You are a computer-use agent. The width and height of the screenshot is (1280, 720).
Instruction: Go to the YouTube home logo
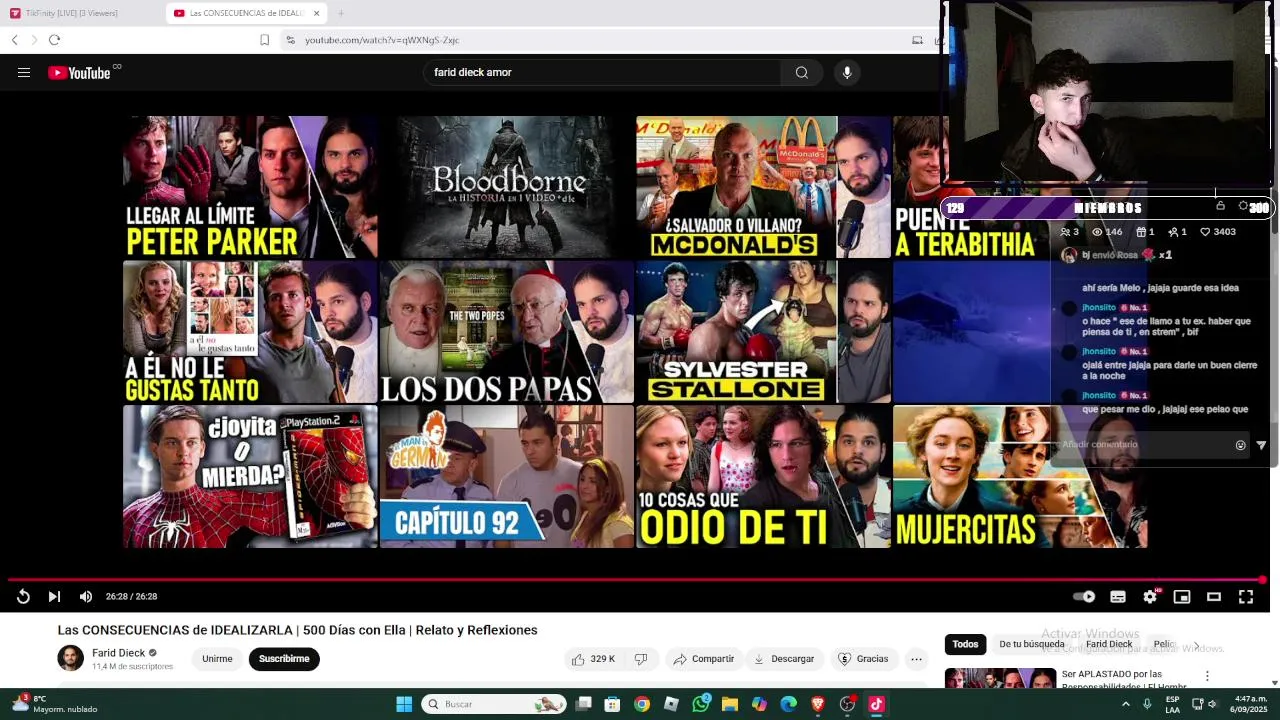[79, 72]
